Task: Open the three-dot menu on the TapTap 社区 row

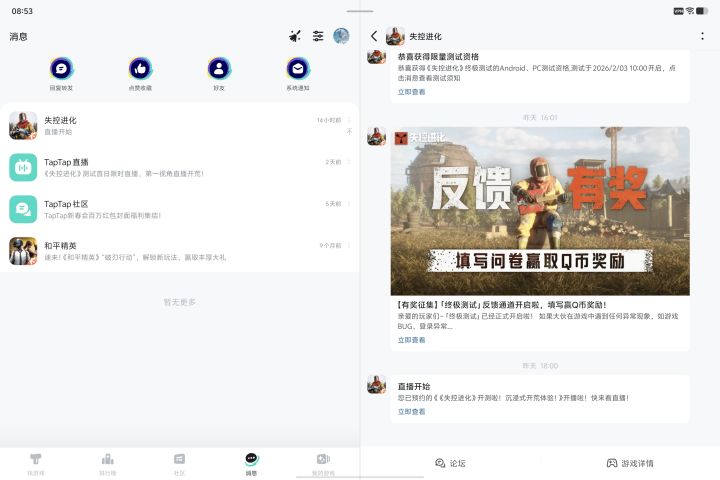Action: click(x=349, y=203)
